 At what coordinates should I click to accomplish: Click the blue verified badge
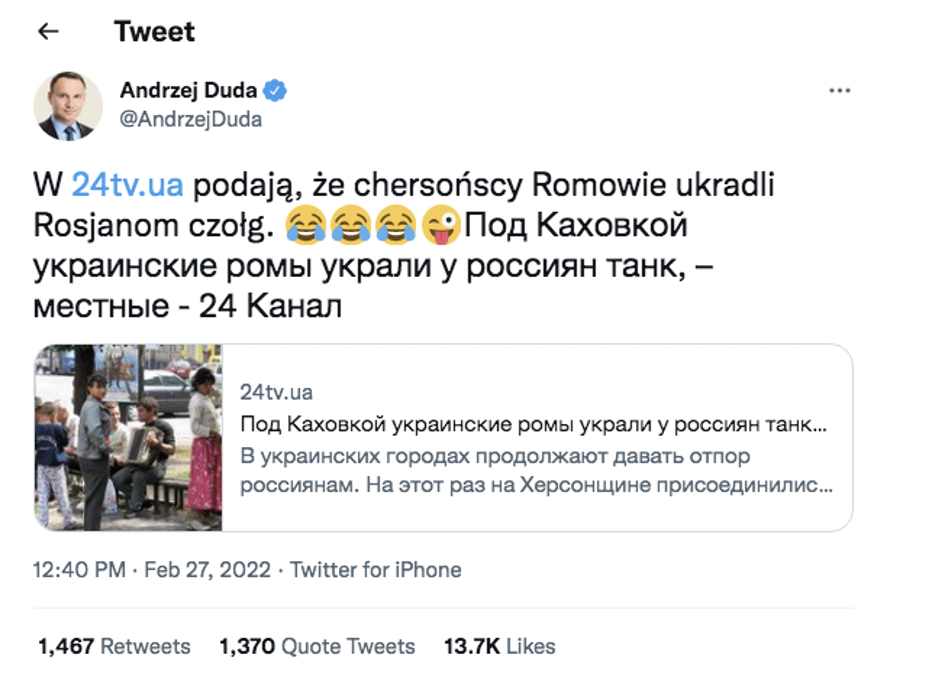[x=276, y=91]
